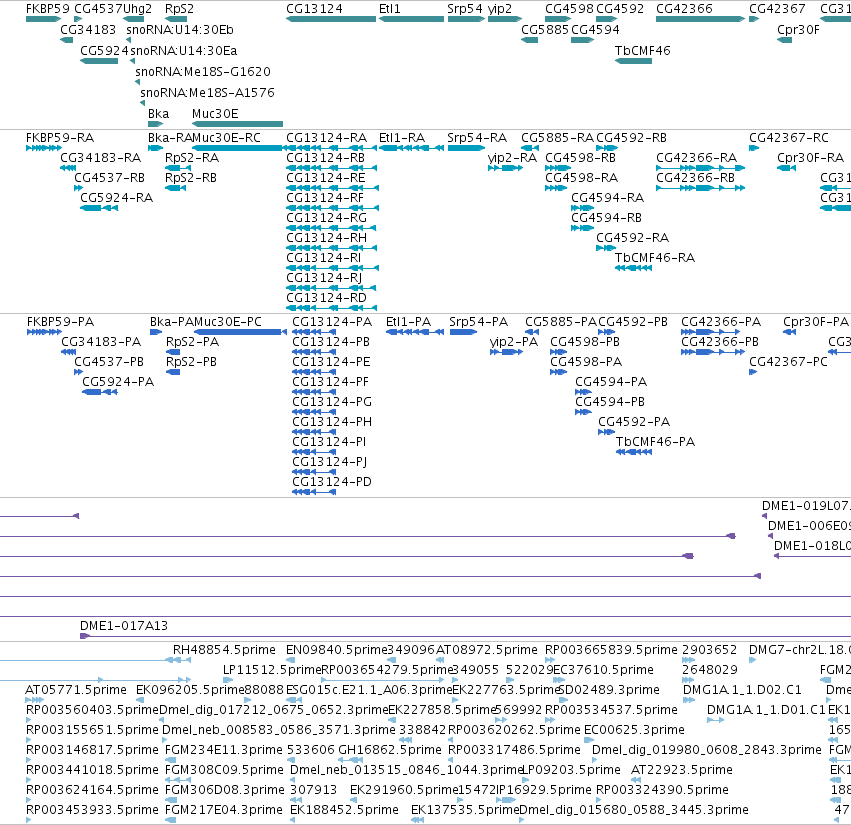Screen dimensions: 851x825
Task: Select the snoRNA:U14:30Ea feature label
Action: click(x=183, y=50)
